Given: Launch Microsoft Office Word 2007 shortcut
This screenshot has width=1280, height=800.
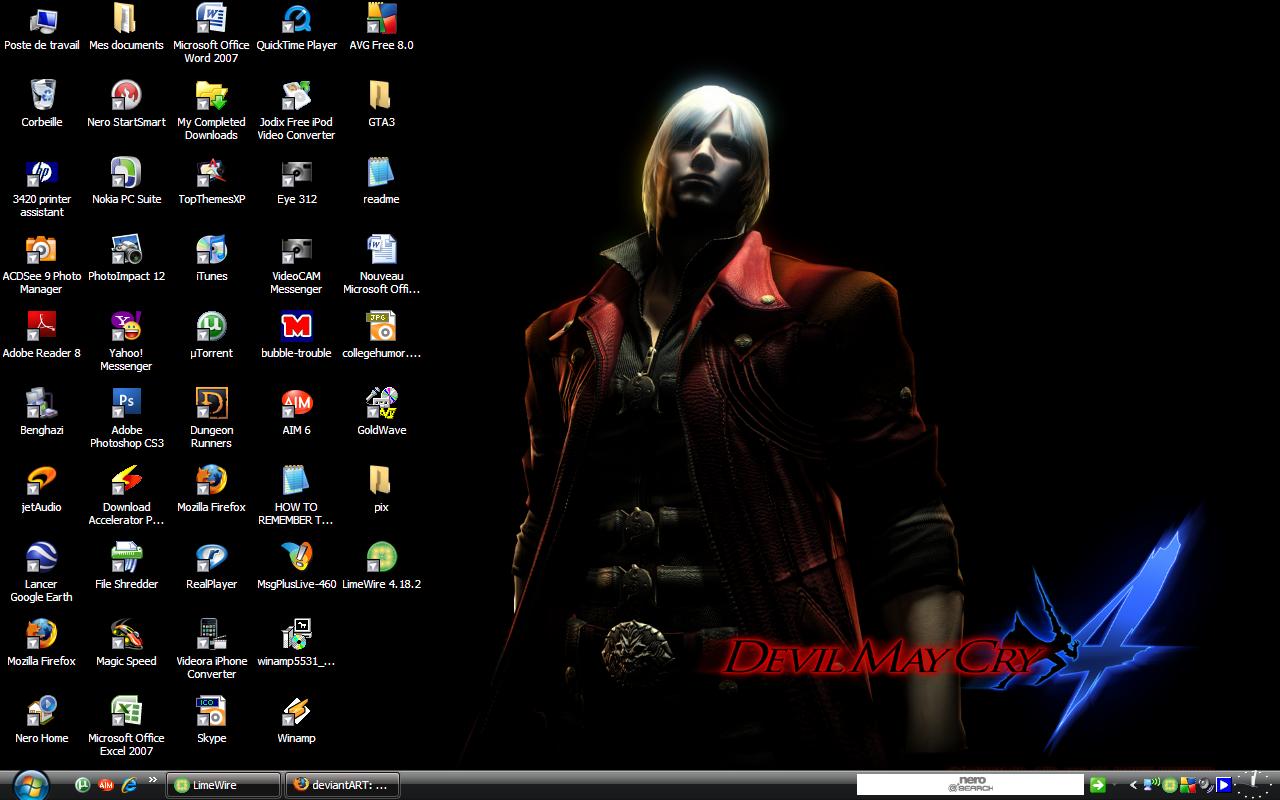Looking at the screenshot, I should point(211,34).
